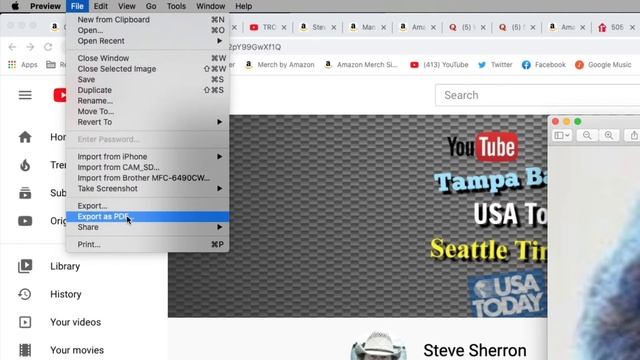Switch to the first Quora (5) tab
Screen dimensions: 640x360
point(460,27)
